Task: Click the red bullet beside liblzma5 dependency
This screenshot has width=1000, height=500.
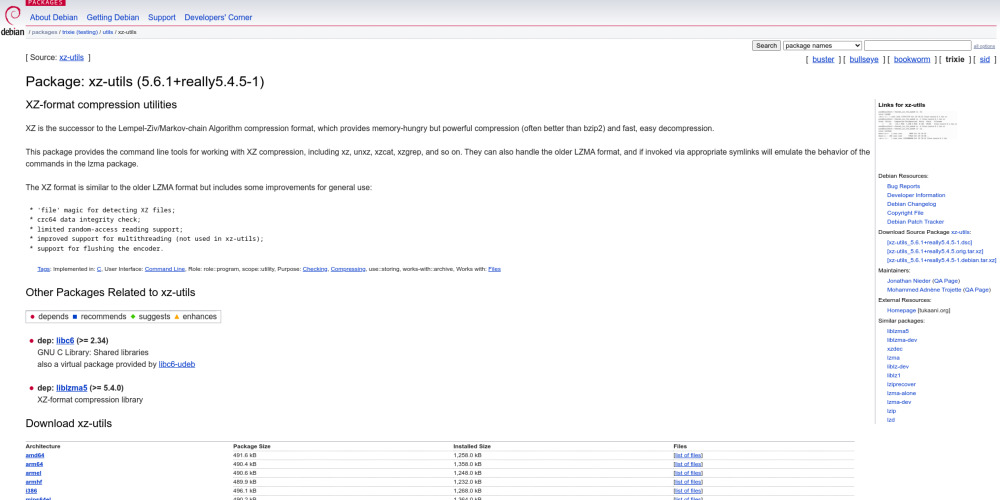Action: [x=31, y=388]
